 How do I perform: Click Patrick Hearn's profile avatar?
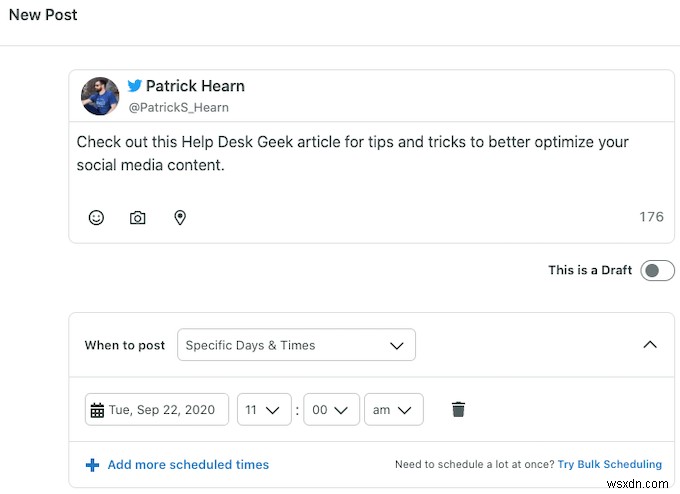click(x=100, y=96)
